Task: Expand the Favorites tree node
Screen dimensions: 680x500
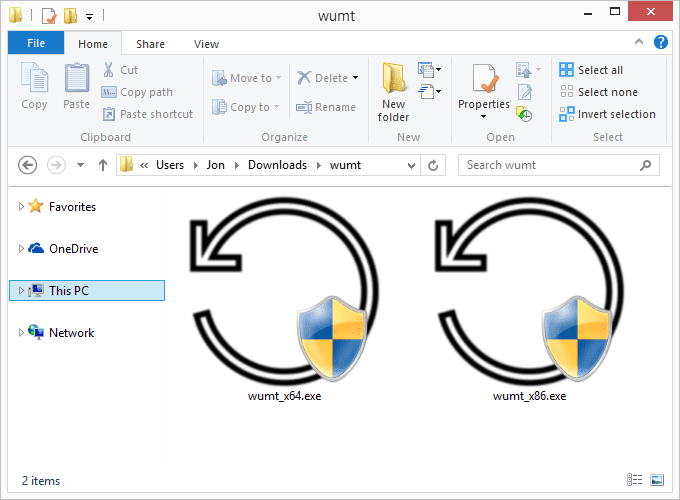Action: coord(20,207)
